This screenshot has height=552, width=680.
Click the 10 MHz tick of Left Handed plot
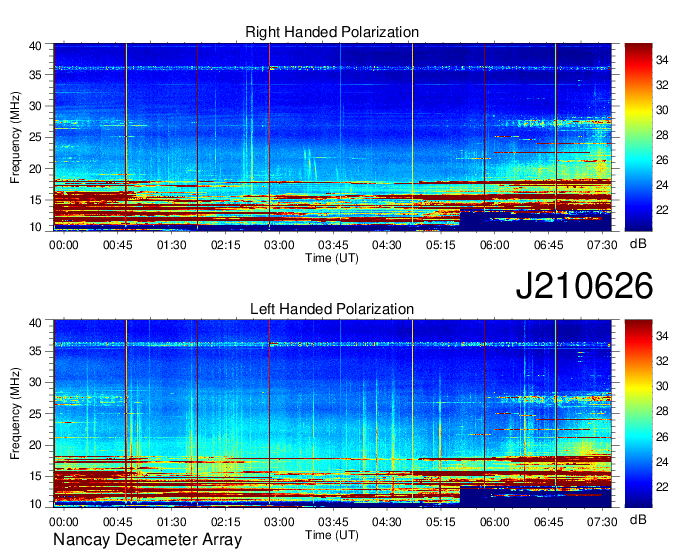click(36, 504)
